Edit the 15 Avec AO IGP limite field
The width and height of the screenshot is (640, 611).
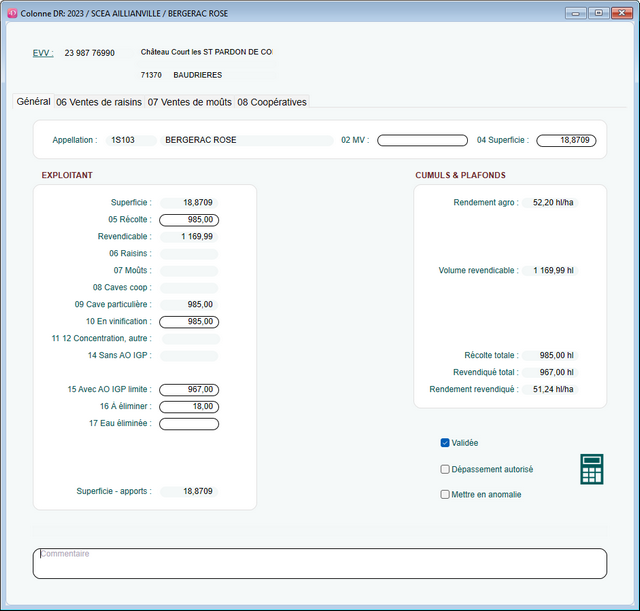(188, 390)
